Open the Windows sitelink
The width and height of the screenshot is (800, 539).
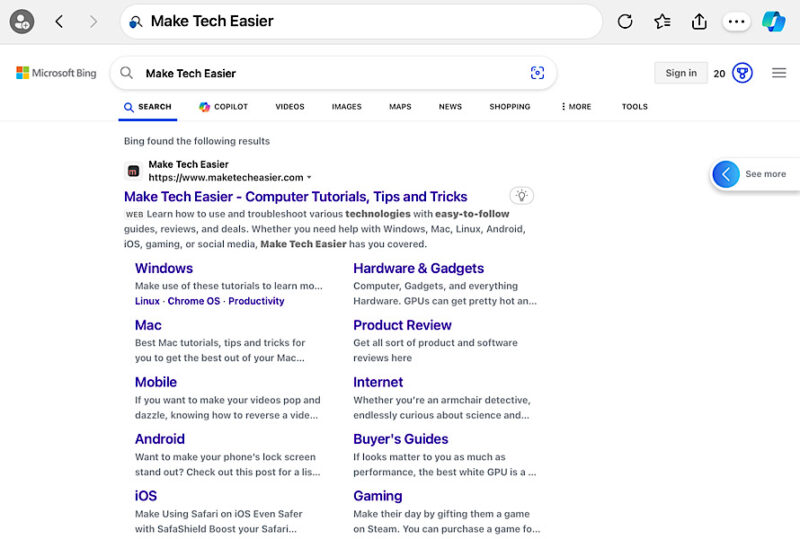coord(164,268)
